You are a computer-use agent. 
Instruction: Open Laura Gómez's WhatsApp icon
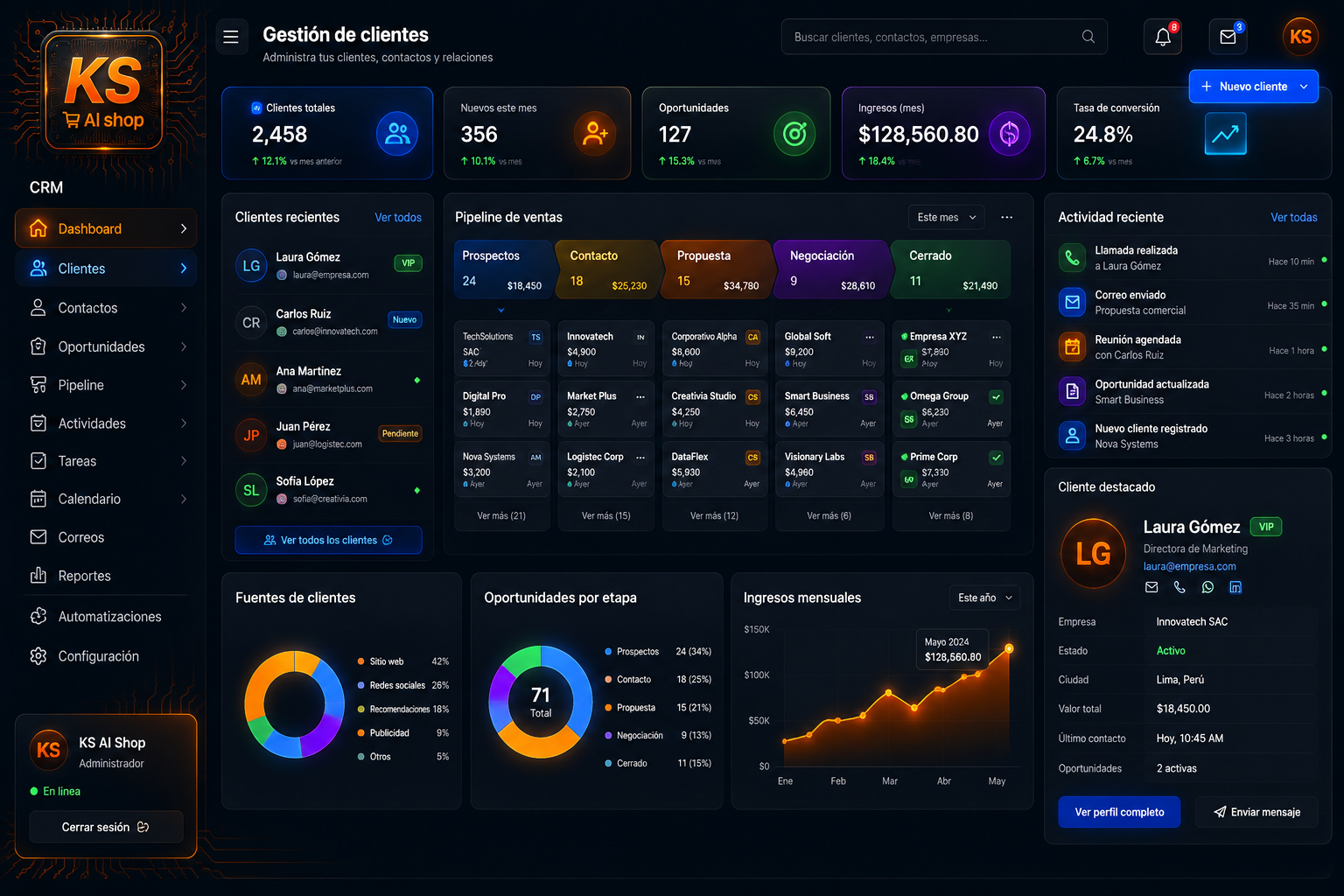click(x=1207, y=587)
